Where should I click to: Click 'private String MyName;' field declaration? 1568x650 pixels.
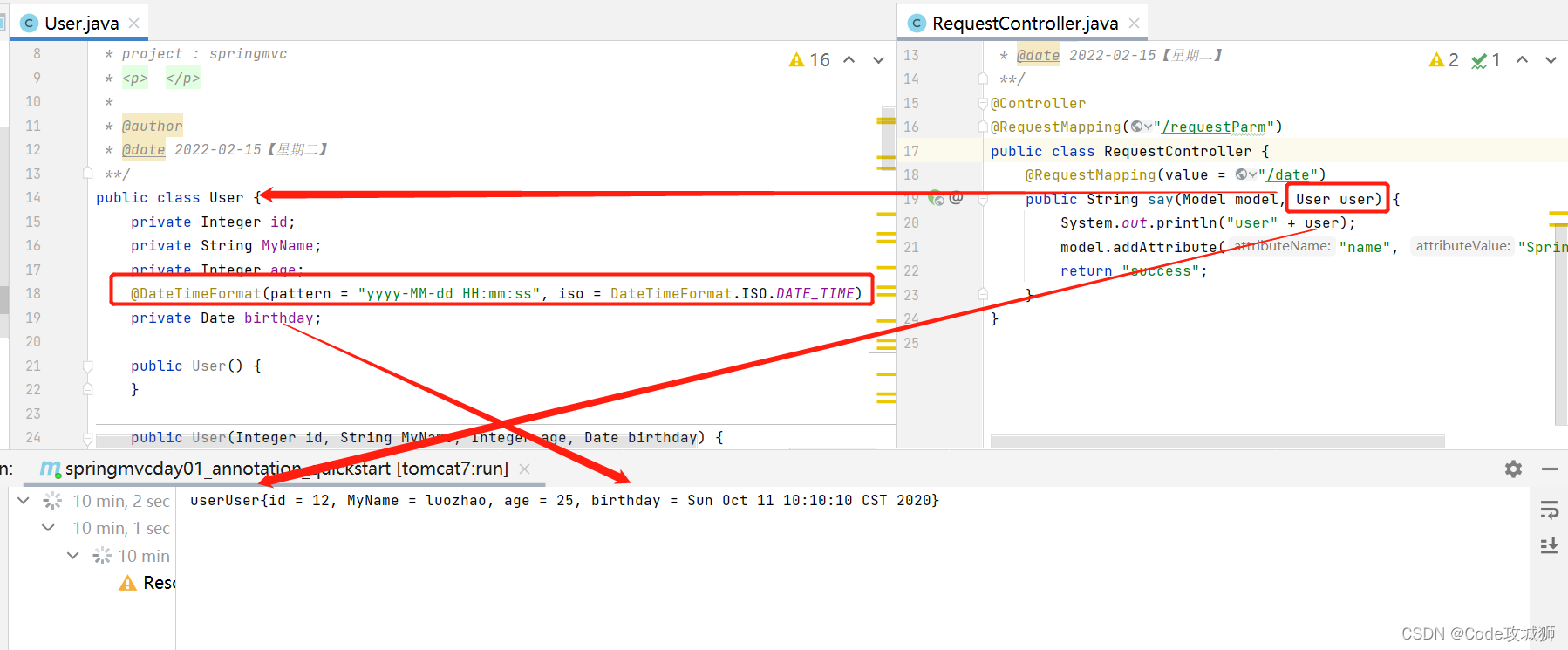tap(226, 245)
